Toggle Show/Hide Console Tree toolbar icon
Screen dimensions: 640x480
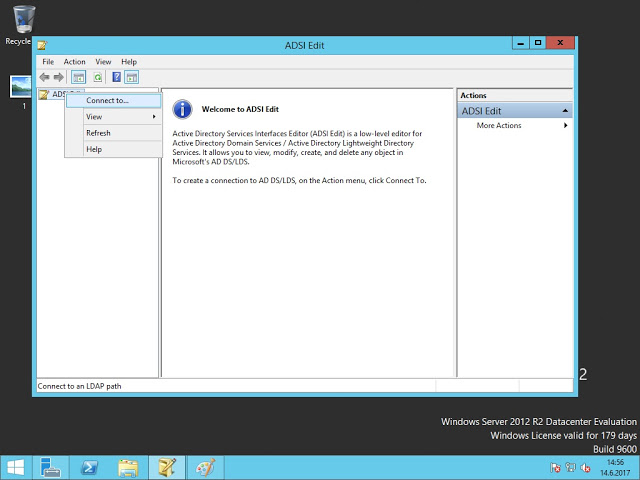point(78,77)
